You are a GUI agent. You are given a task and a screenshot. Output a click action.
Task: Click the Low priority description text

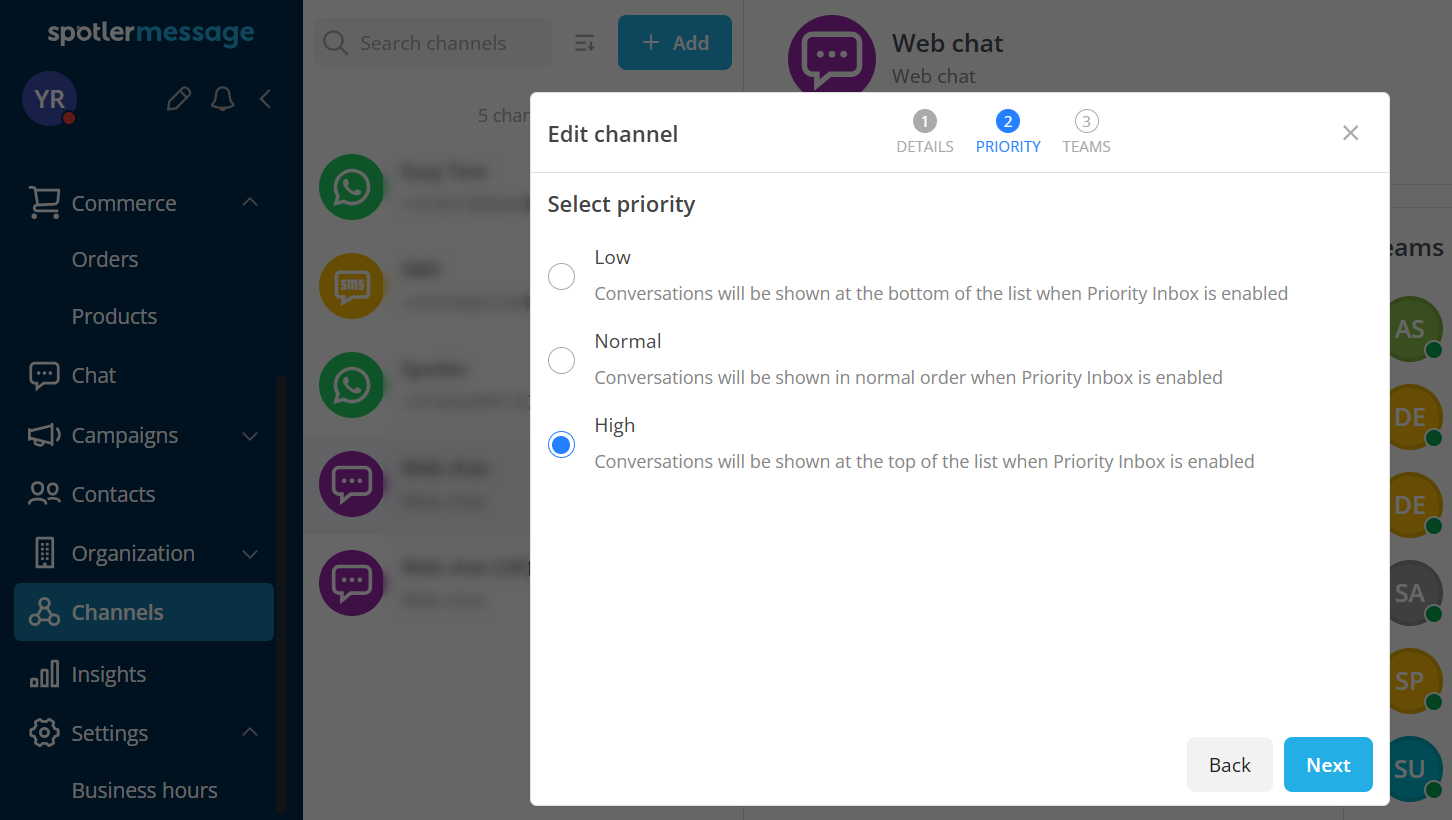pyautogui.click(x=941, y=294)
